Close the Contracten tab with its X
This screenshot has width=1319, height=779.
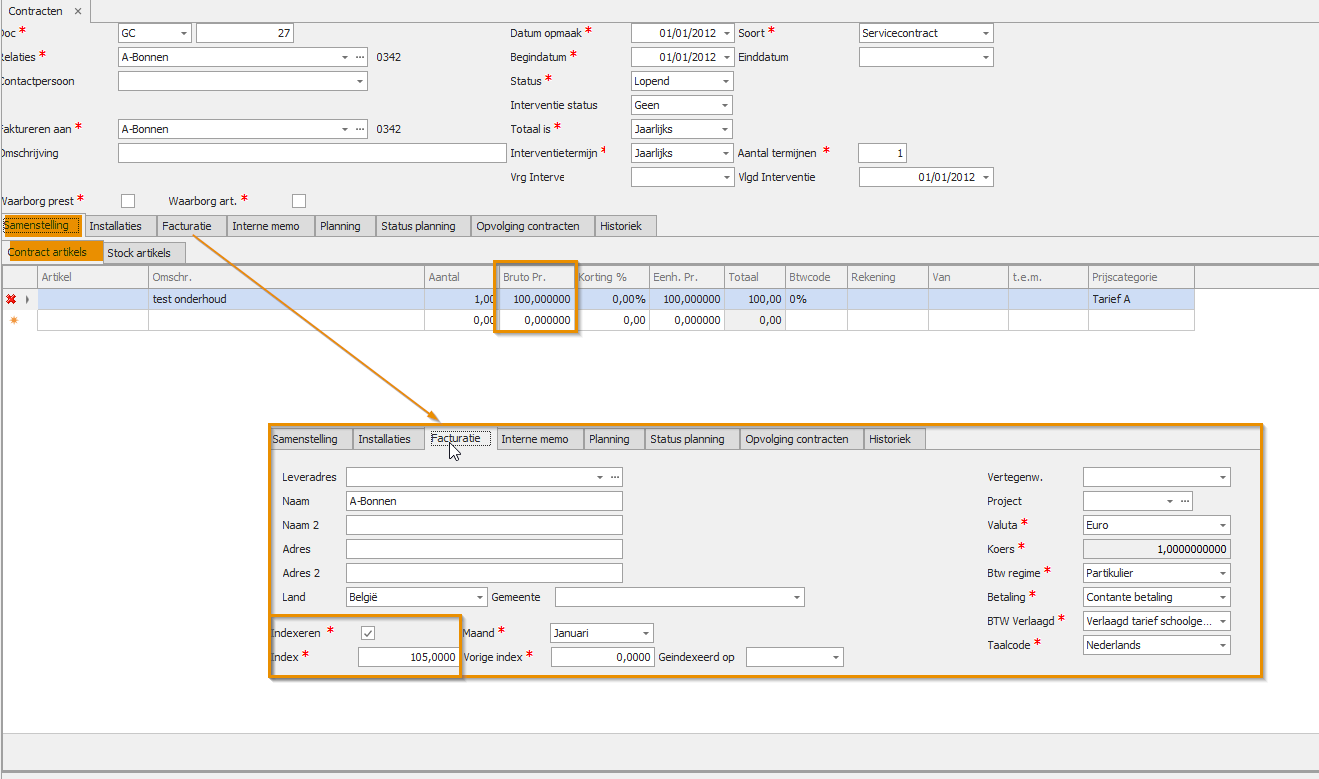[x=76, y=11]
